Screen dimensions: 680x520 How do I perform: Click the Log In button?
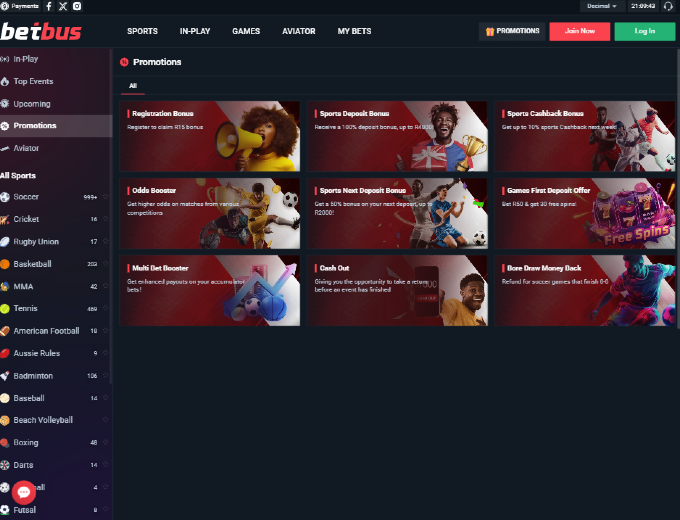tap(645, 31)
